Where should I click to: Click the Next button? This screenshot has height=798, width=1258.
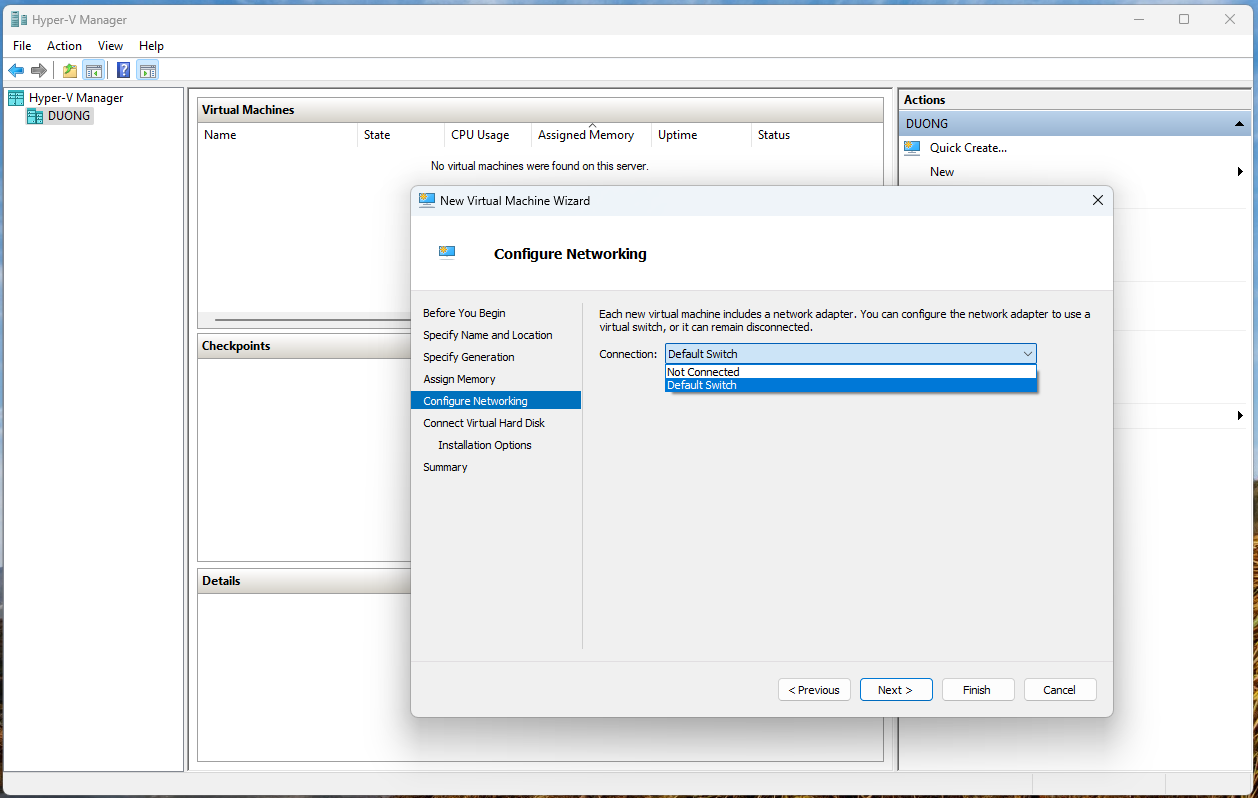coord(896,690)
